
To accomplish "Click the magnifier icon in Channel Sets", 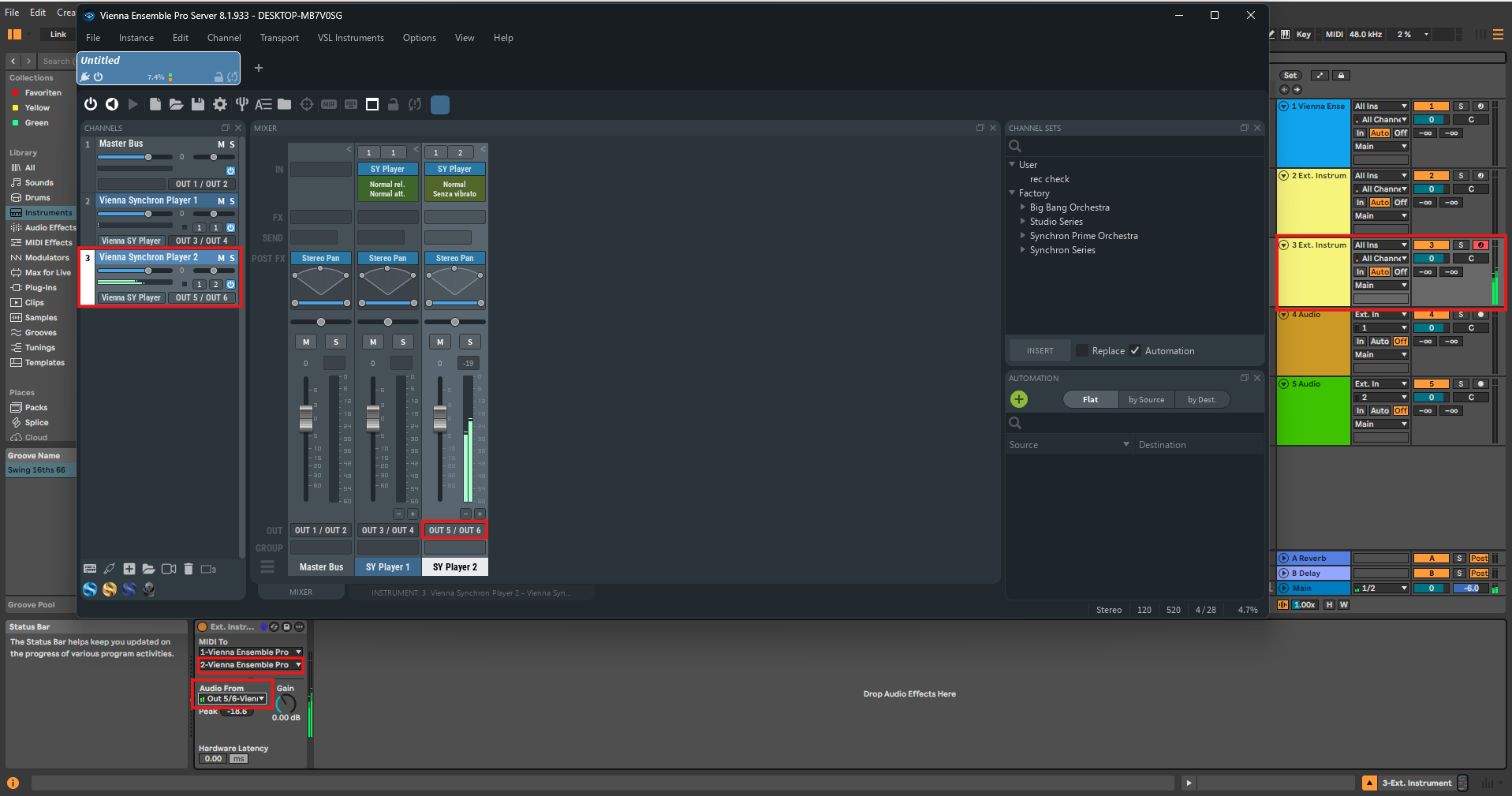I will 1016,146.
